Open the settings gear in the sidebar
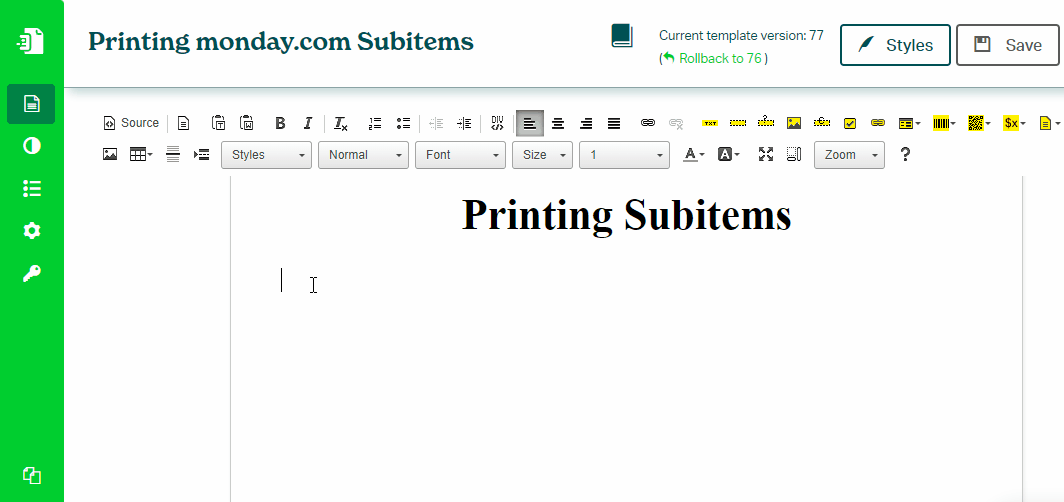Viewport: 1064px width, 502px height. pyautogui.click(x=32, y=231)
